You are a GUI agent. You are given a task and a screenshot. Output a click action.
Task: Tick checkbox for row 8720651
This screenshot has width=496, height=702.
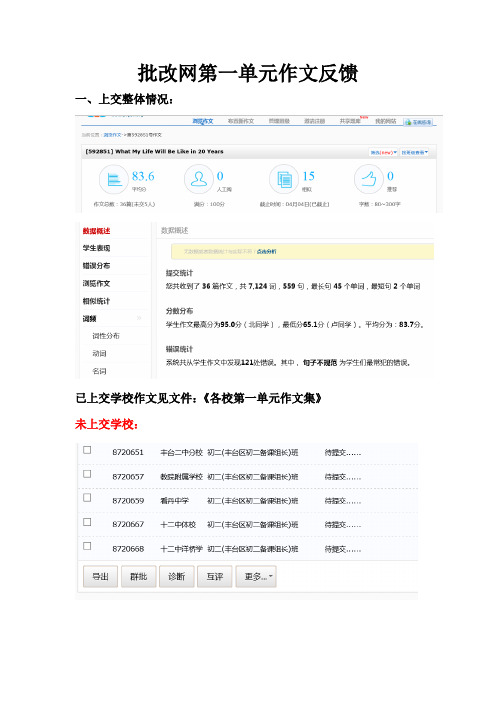click(x=87, y=450)
